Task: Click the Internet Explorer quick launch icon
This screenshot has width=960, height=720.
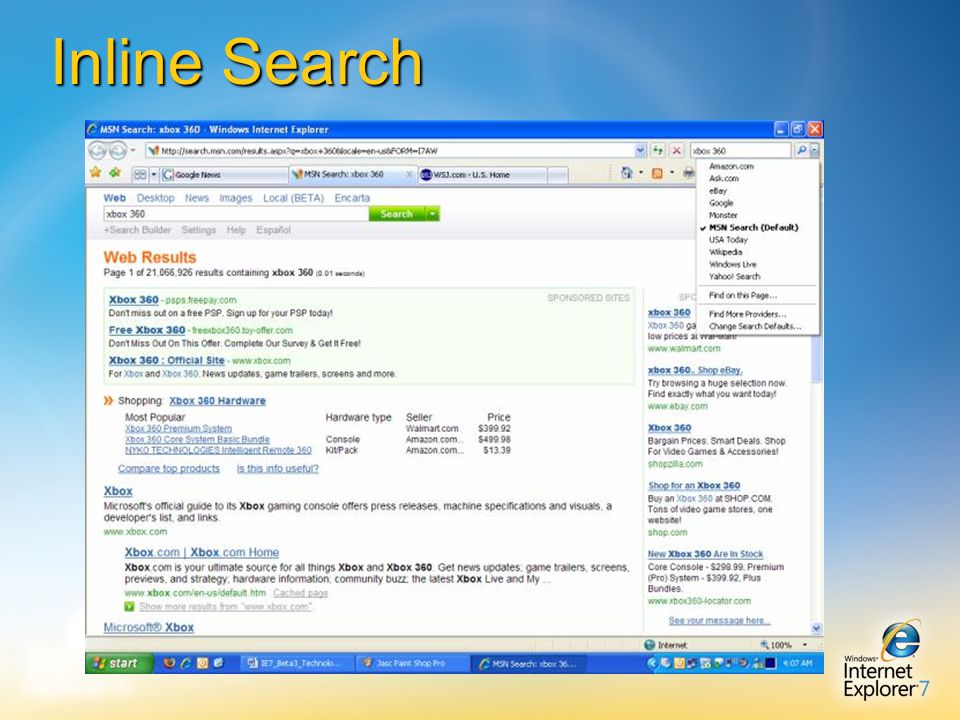Action: point(186,663)
